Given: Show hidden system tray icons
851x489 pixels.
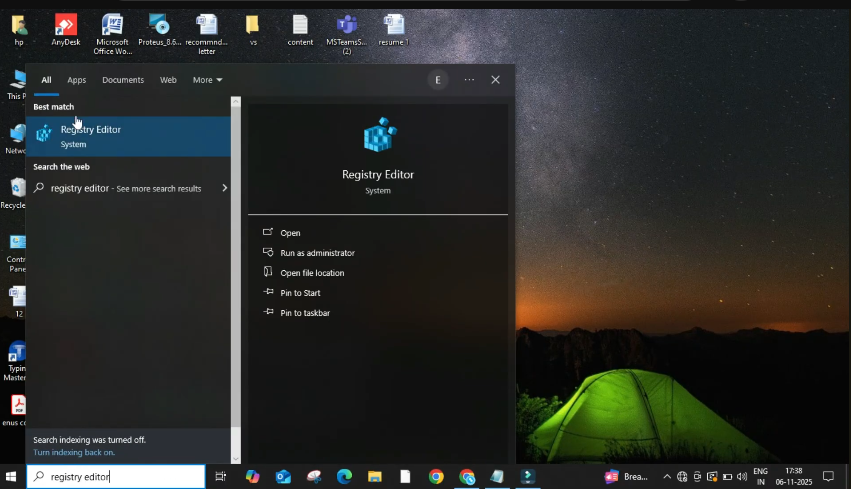Looking at the screenshot, I should pos(666,477).
